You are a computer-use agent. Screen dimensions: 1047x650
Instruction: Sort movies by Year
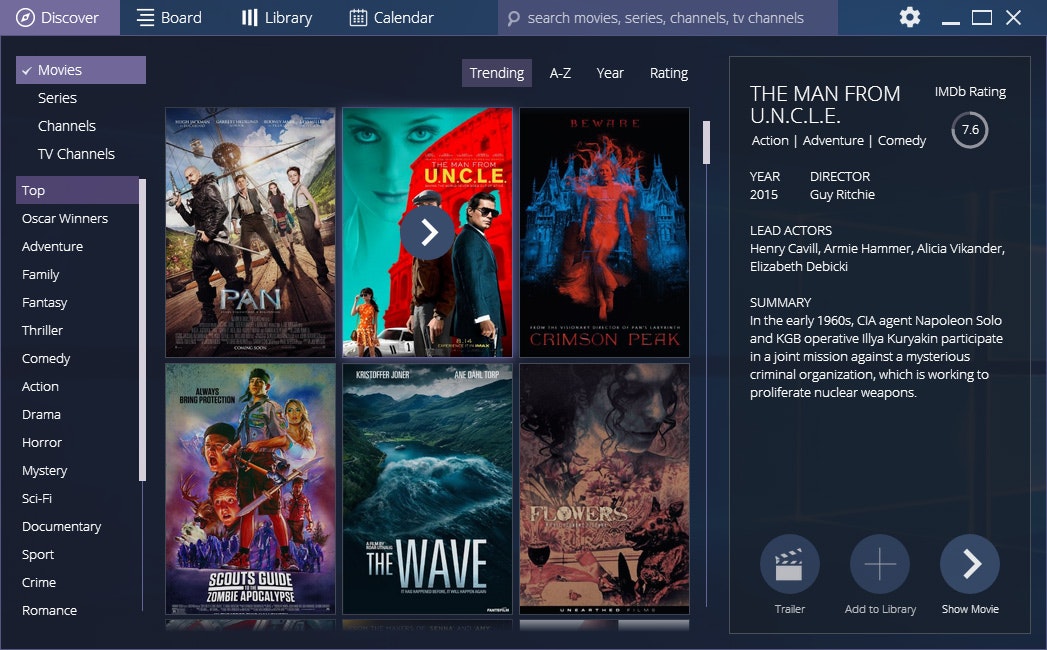610,73
